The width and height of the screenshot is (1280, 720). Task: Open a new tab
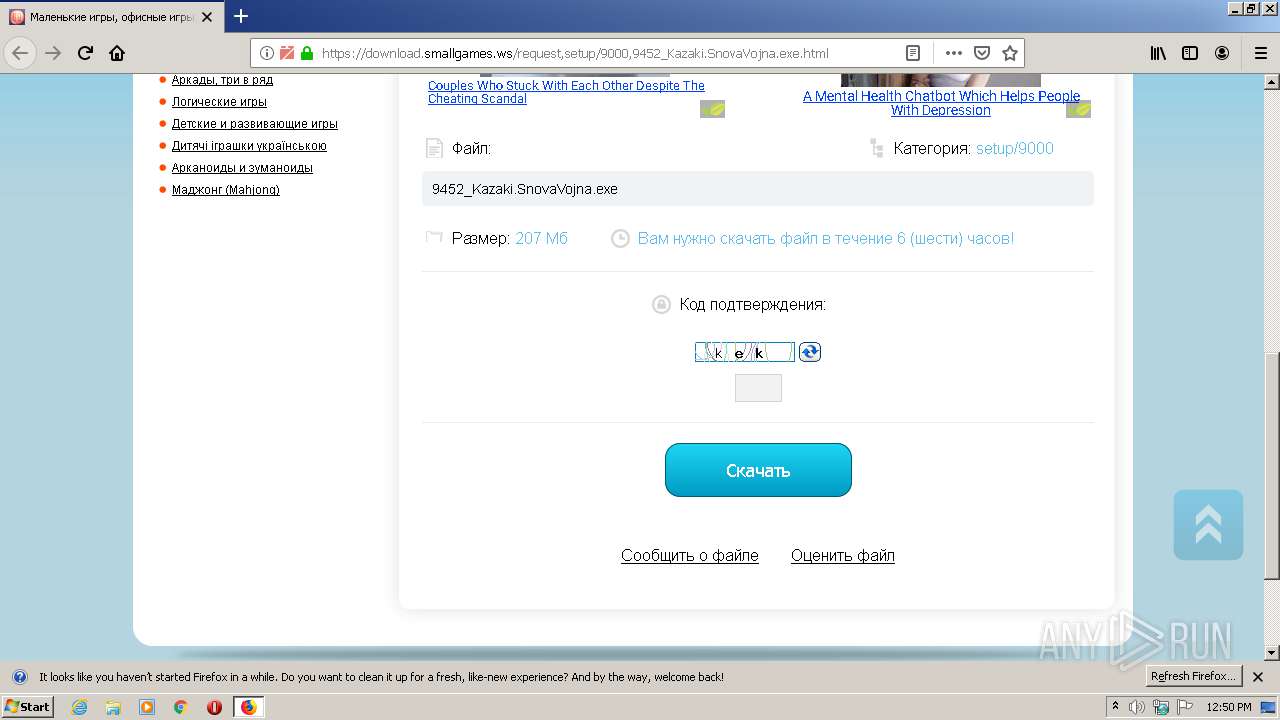[241, 16]
